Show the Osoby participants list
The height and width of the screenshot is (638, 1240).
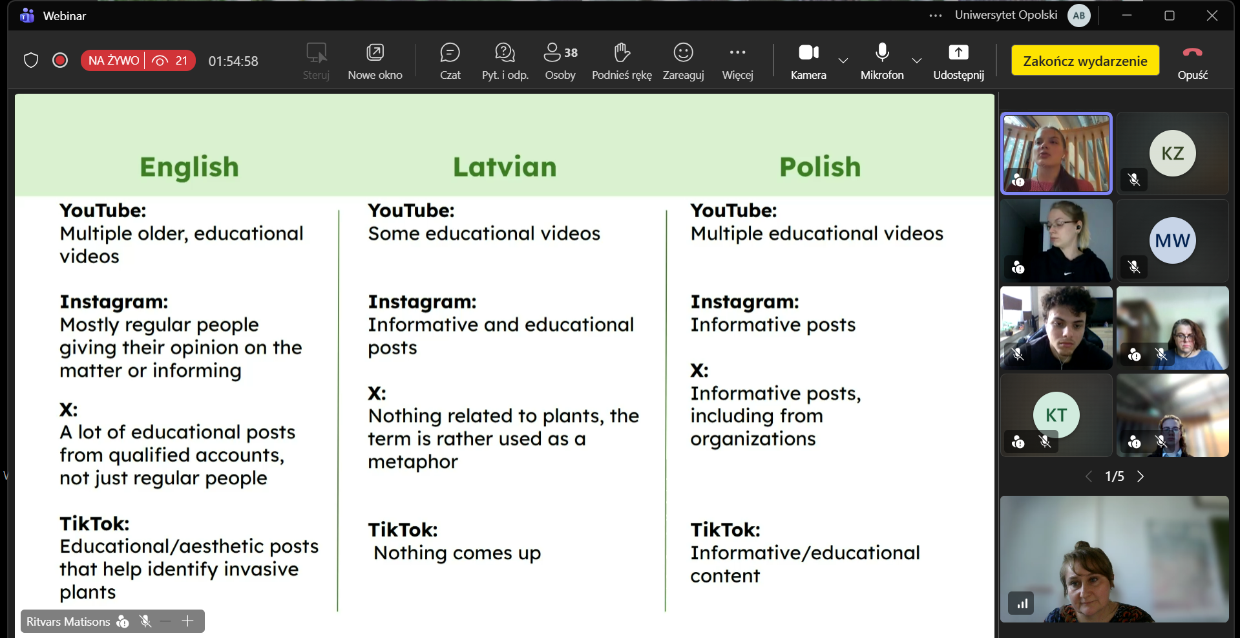tap(560, 61)
